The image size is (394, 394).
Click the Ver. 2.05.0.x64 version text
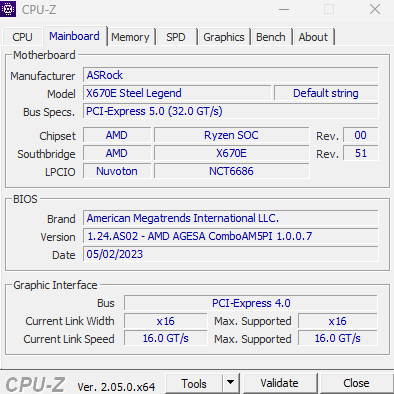click(x=116, y=387)
